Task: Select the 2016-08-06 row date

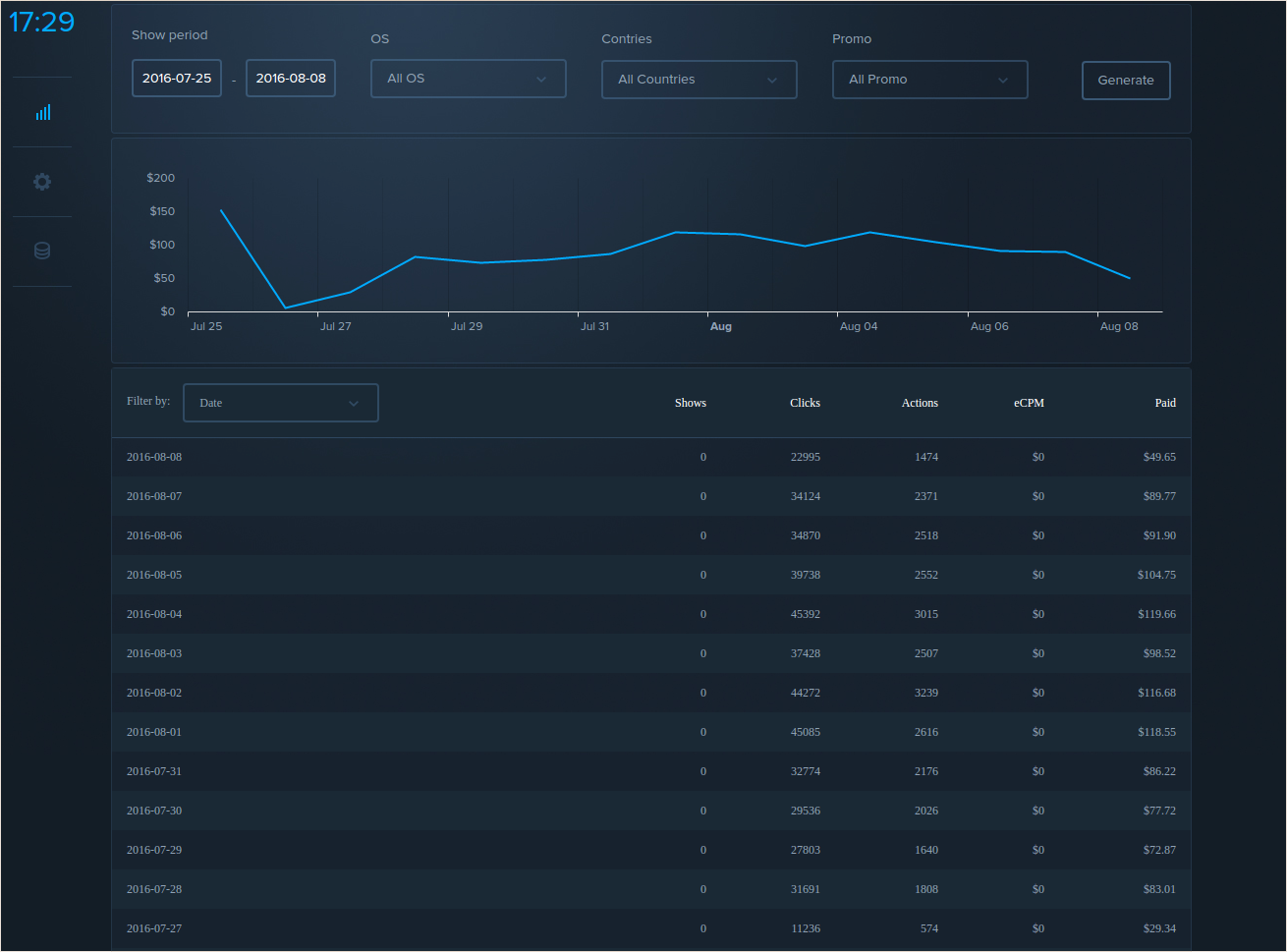Action: tap(154, 535)
